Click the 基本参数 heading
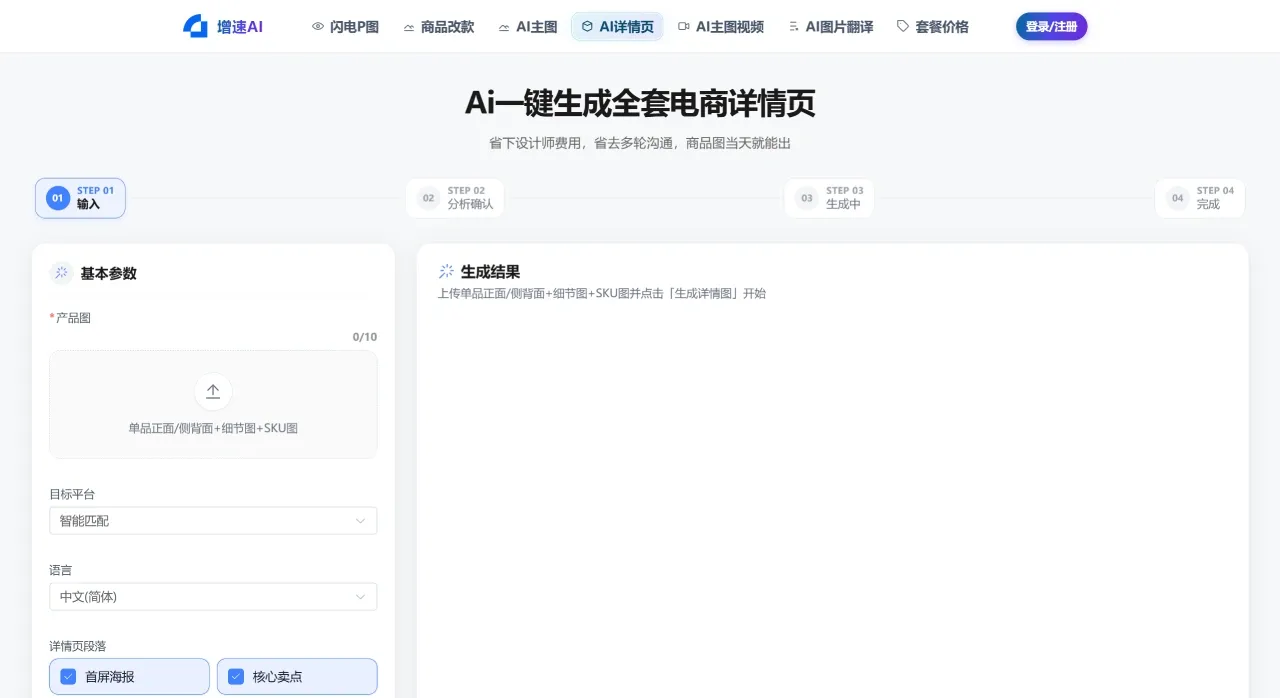1280x698 pixels. (109, 273)
